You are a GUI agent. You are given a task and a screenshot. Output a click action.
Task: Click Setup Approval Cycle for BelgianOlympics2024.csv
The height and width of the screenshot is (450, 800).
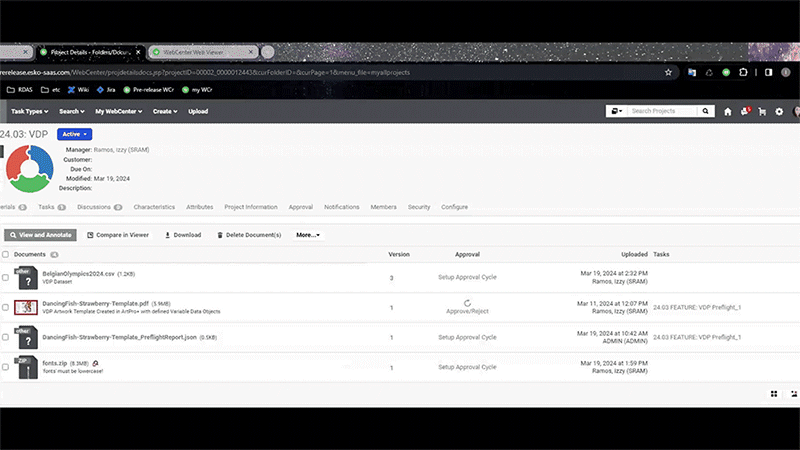(467, 277)
